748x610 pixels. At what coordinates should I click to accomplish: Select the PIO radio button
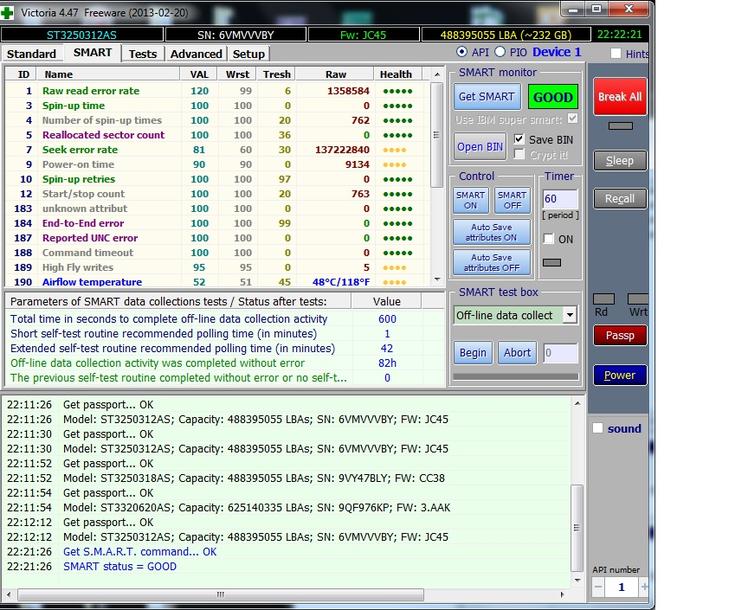499,52
